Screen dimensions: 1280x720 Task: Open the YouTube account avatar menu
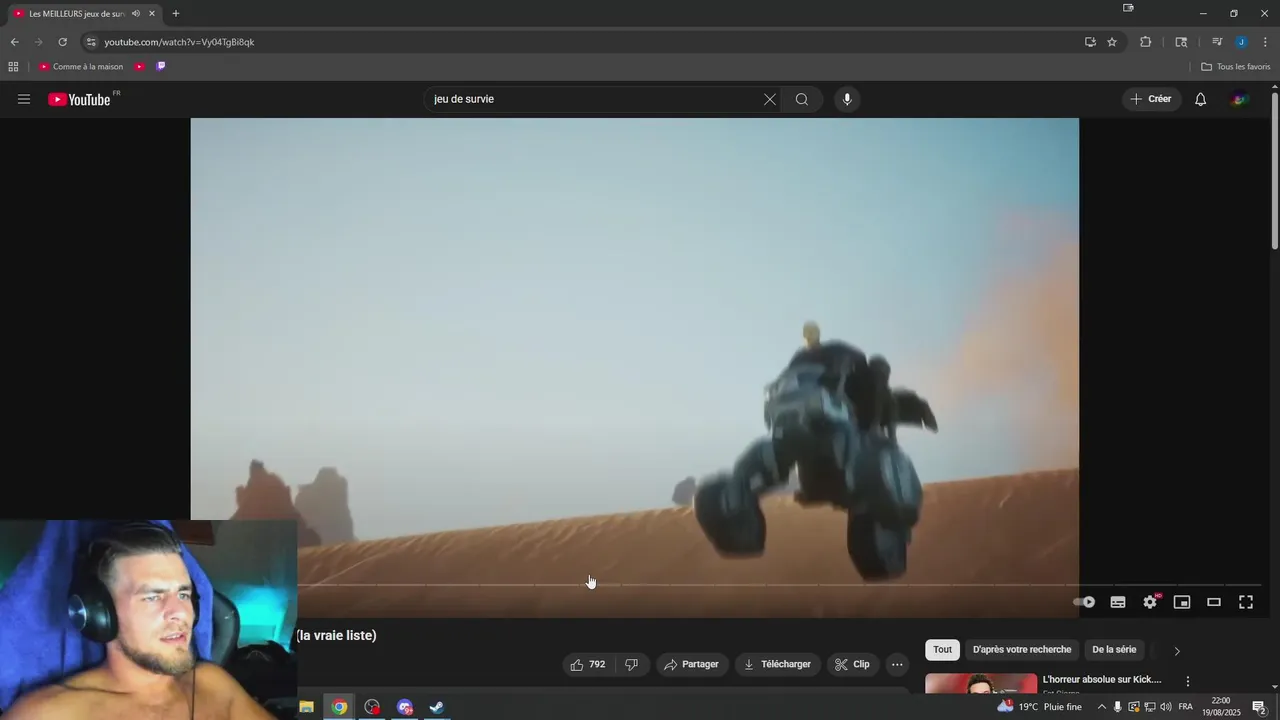point(1240,99)
